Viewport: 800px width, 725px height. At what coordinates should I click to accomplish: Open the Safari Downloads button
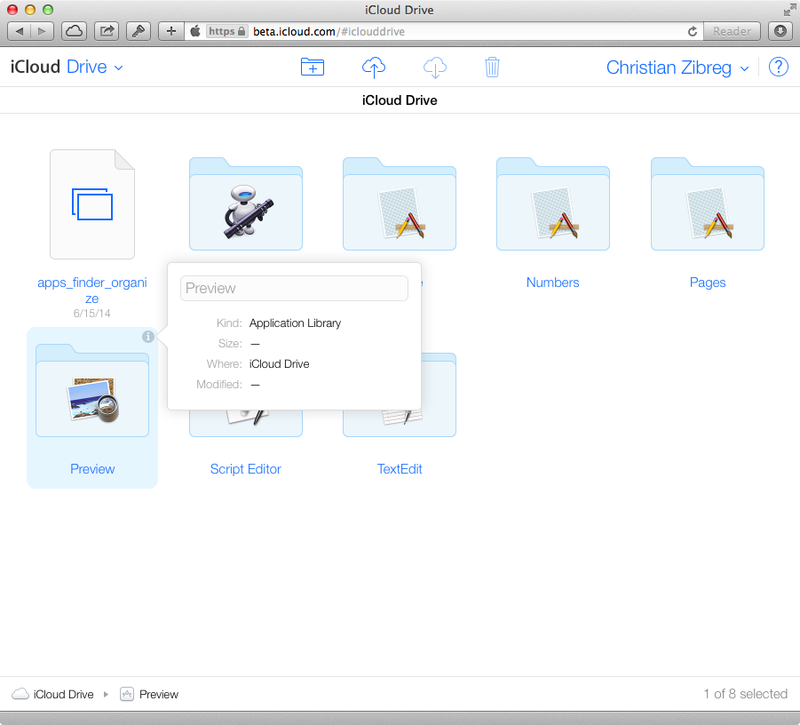(x=780, y=31)
